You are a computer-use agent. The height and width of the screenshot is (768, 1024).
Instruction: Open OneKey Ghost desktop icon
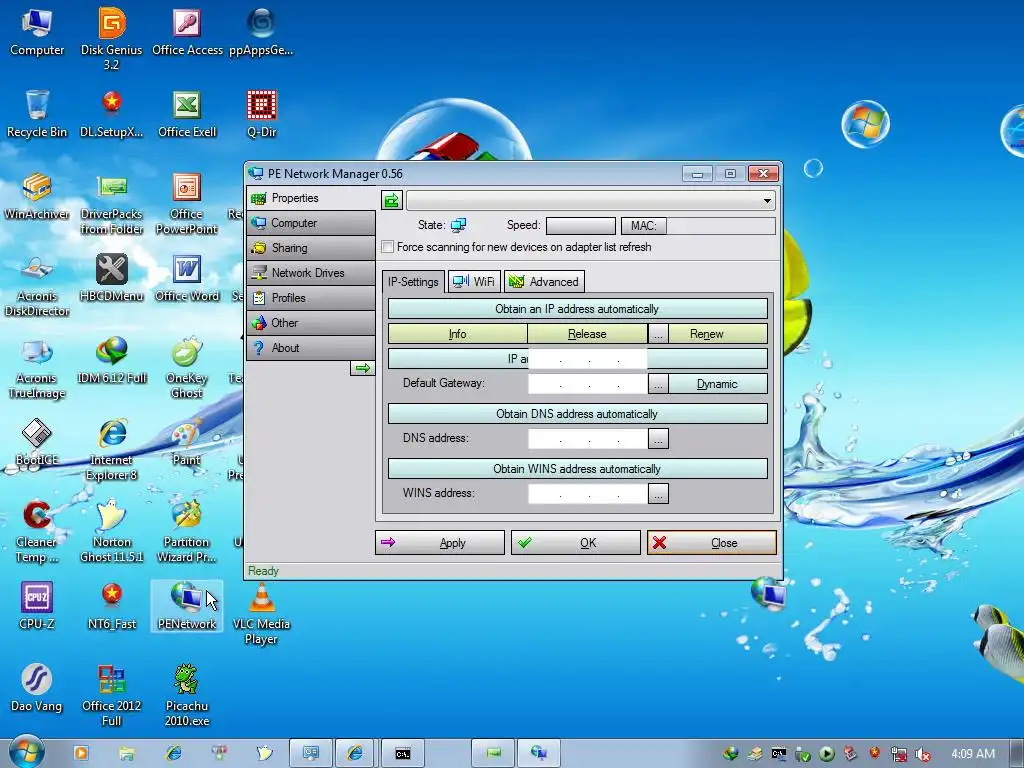tap(187, 368)
